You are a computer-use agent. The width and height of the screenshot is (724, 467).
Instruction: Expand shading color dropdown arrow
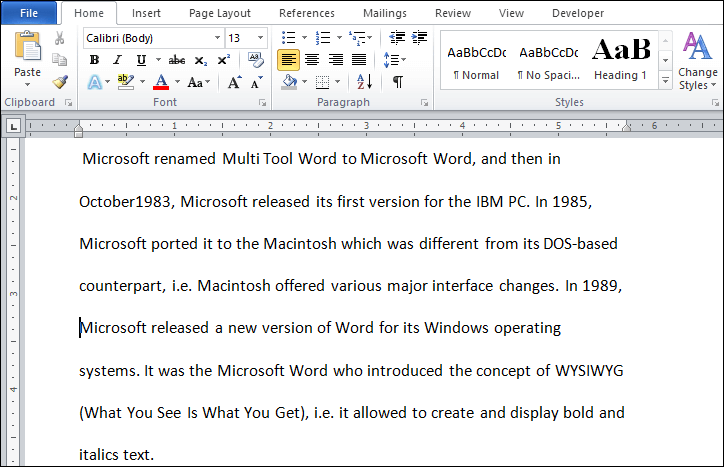tap(304, 82)
